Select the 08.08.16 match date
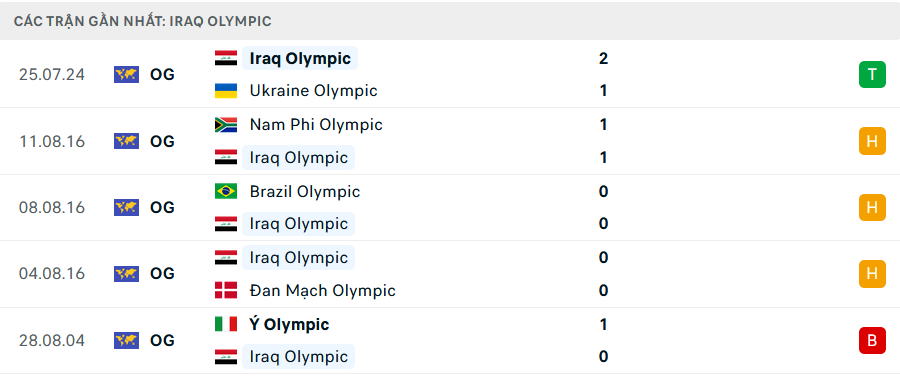Viewport: 900px width, 377px height. (52, 208)
